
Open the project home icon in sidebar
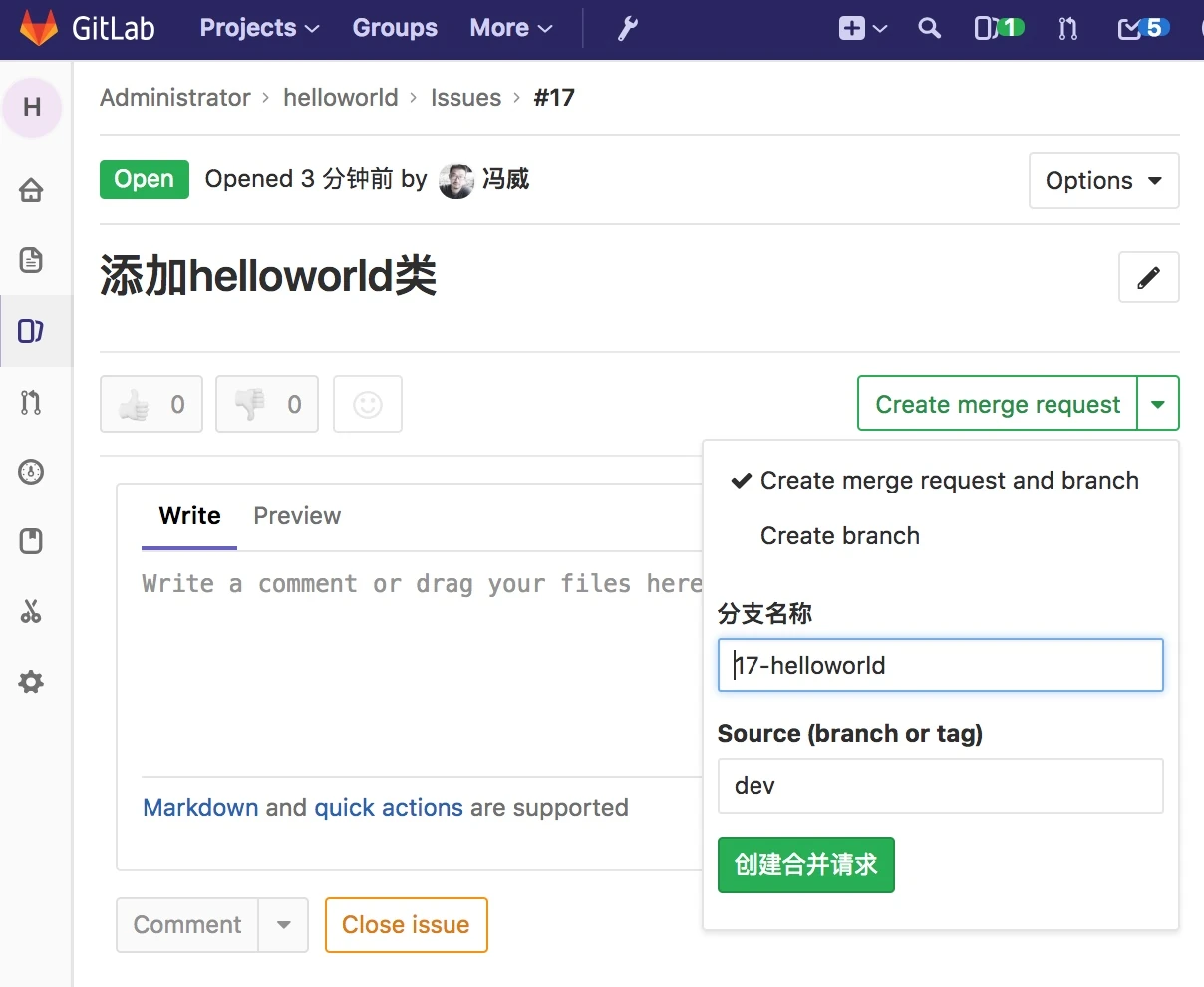pos(31,190)
